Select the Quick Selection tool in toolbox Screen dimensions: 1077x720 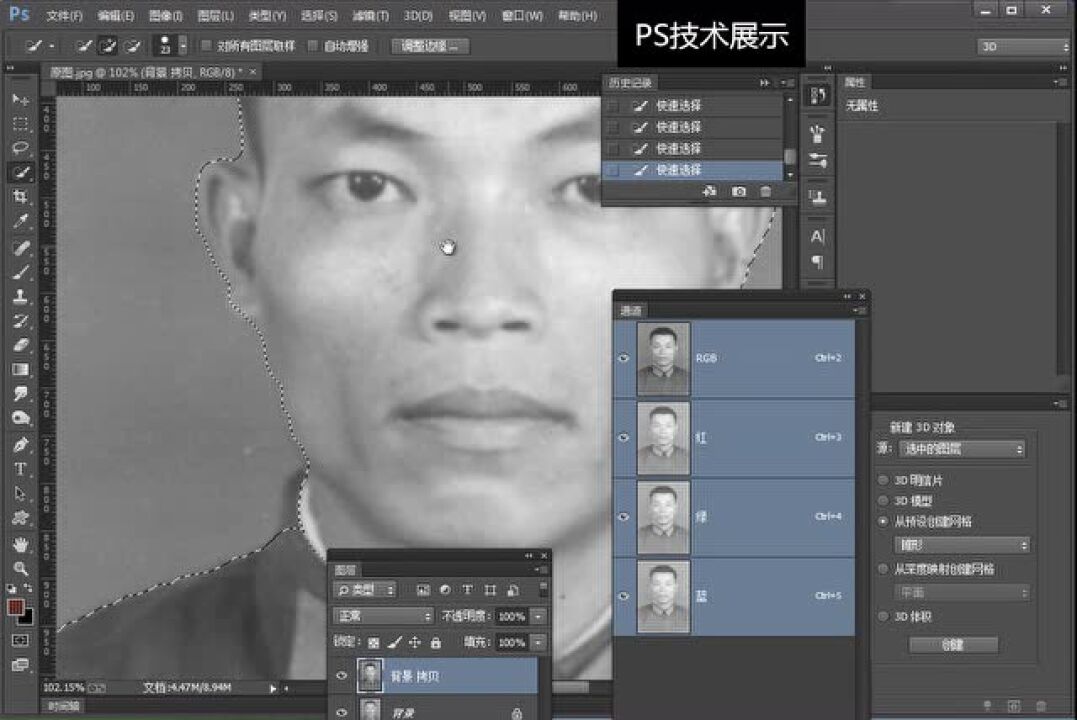tap(21, 172)
